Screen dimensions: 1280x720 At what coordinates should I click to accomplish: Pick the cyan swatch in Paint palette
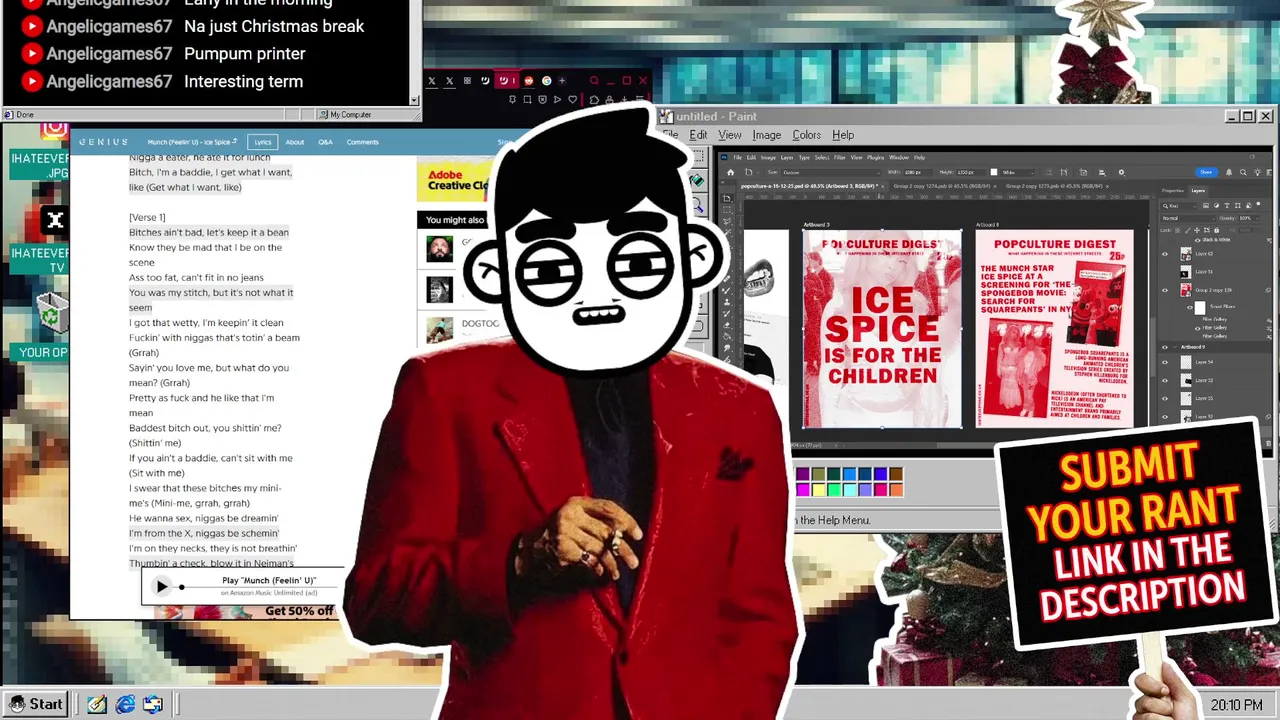[849, 489]
